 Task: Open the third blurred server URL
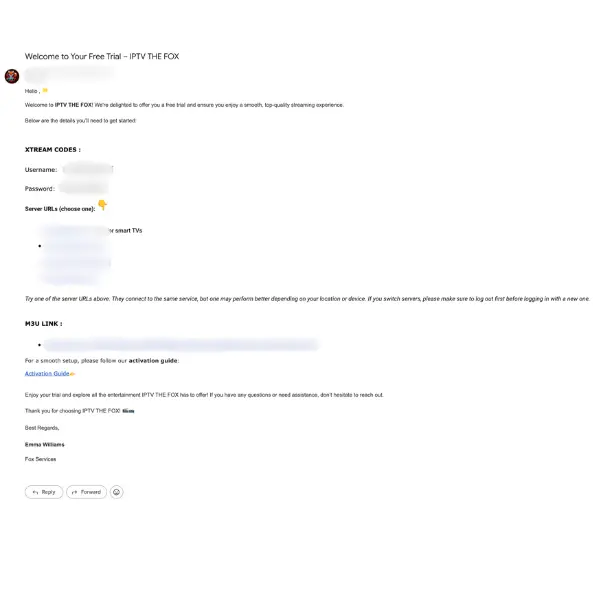click(x=75, y=262)
